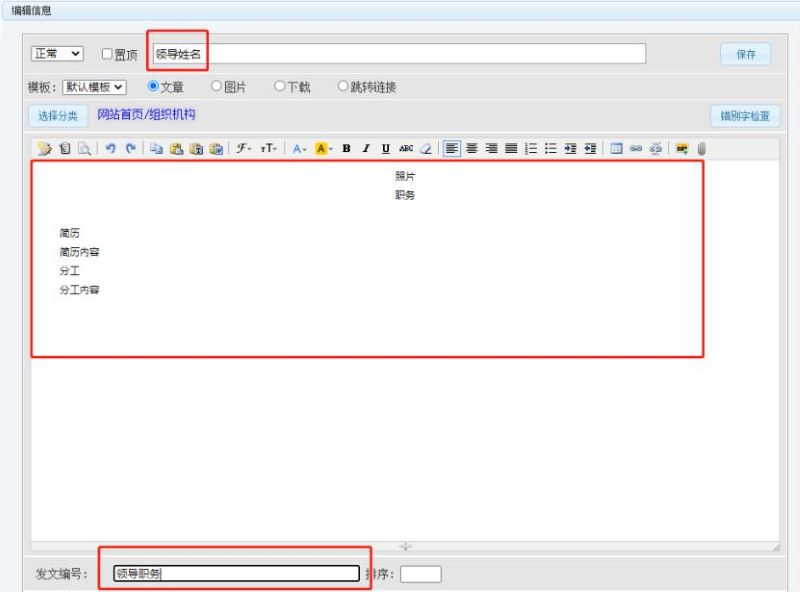Click the 保存 button
This screenshot has height=592, width=800.
(745, 54)
